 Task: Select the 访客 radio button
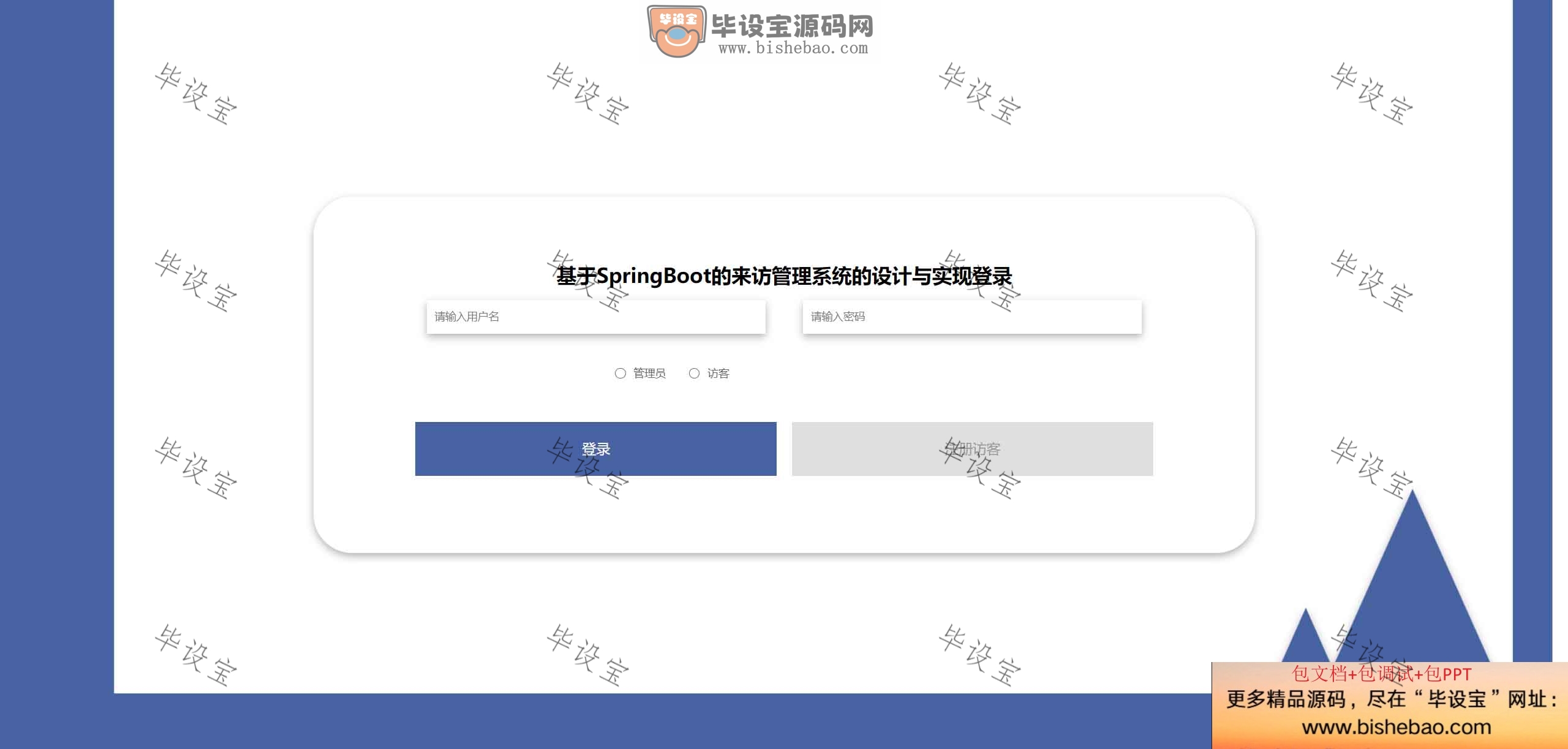[694, 373]
